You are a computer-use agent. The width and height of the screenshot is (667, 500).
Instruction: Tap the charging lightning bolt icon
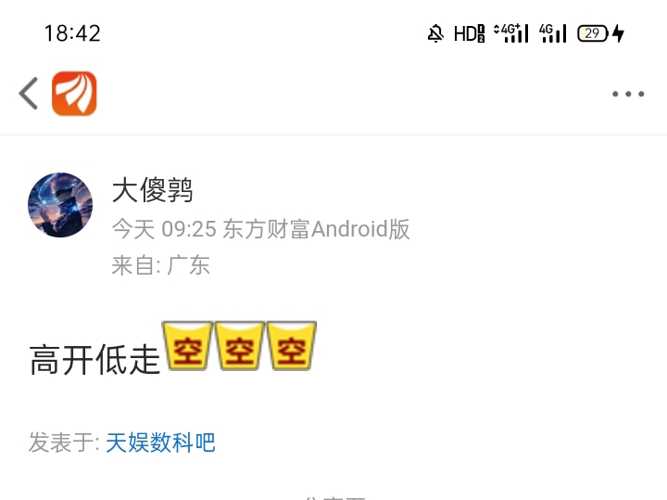coord(618,34)
